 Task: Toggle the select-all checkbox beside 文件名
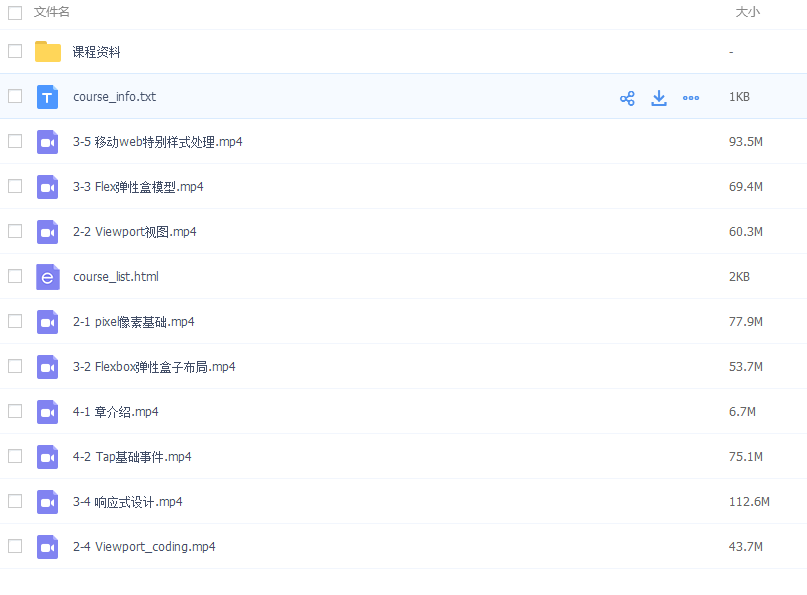[x=15, y=12]
